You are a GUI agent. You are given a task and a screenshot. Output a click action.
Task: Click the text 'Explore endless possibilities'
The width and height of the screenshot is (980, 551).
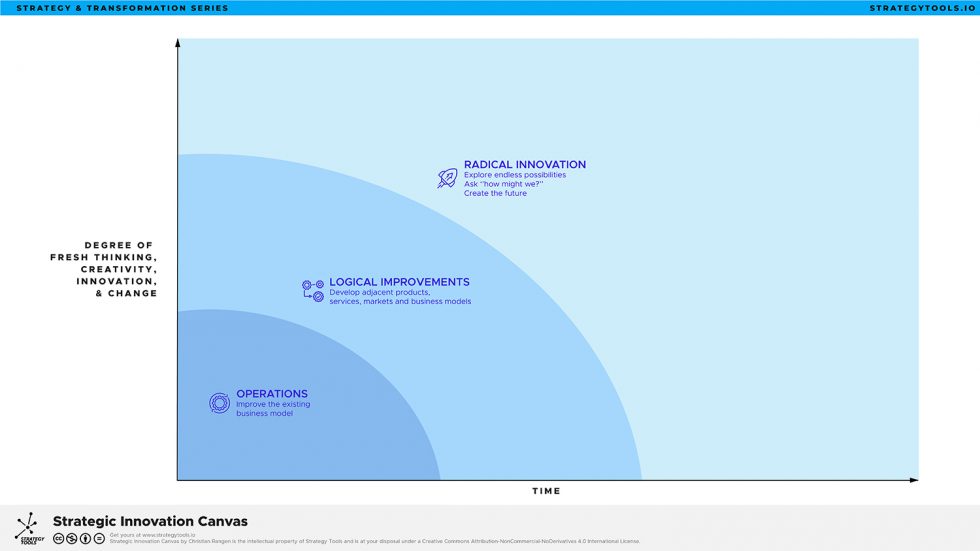pyautogui.click(x=515, y=175)
